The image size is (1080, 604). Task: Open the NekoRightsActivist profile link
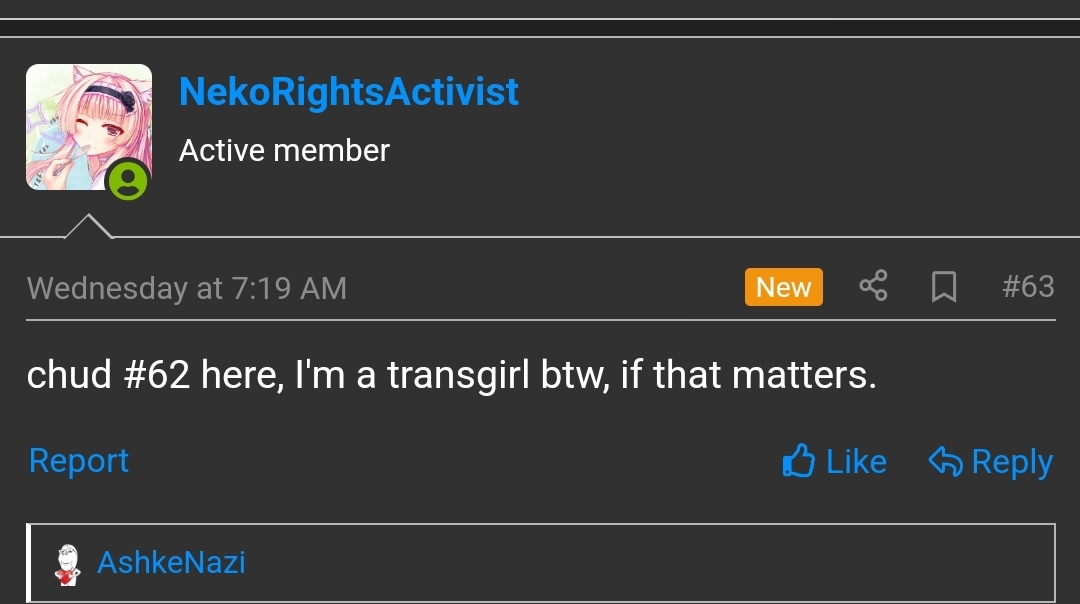tap(349, 91)
